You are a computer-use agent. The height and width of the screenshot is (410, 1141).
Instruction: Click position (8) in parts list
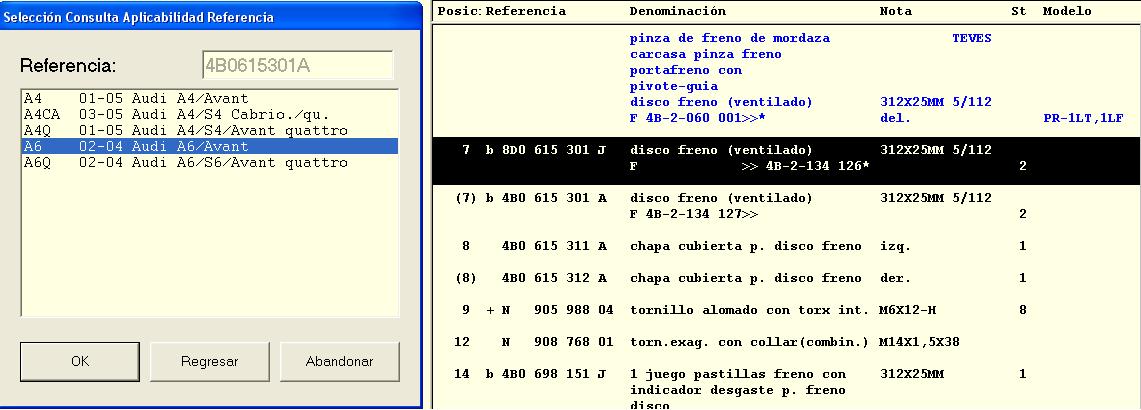466,278
